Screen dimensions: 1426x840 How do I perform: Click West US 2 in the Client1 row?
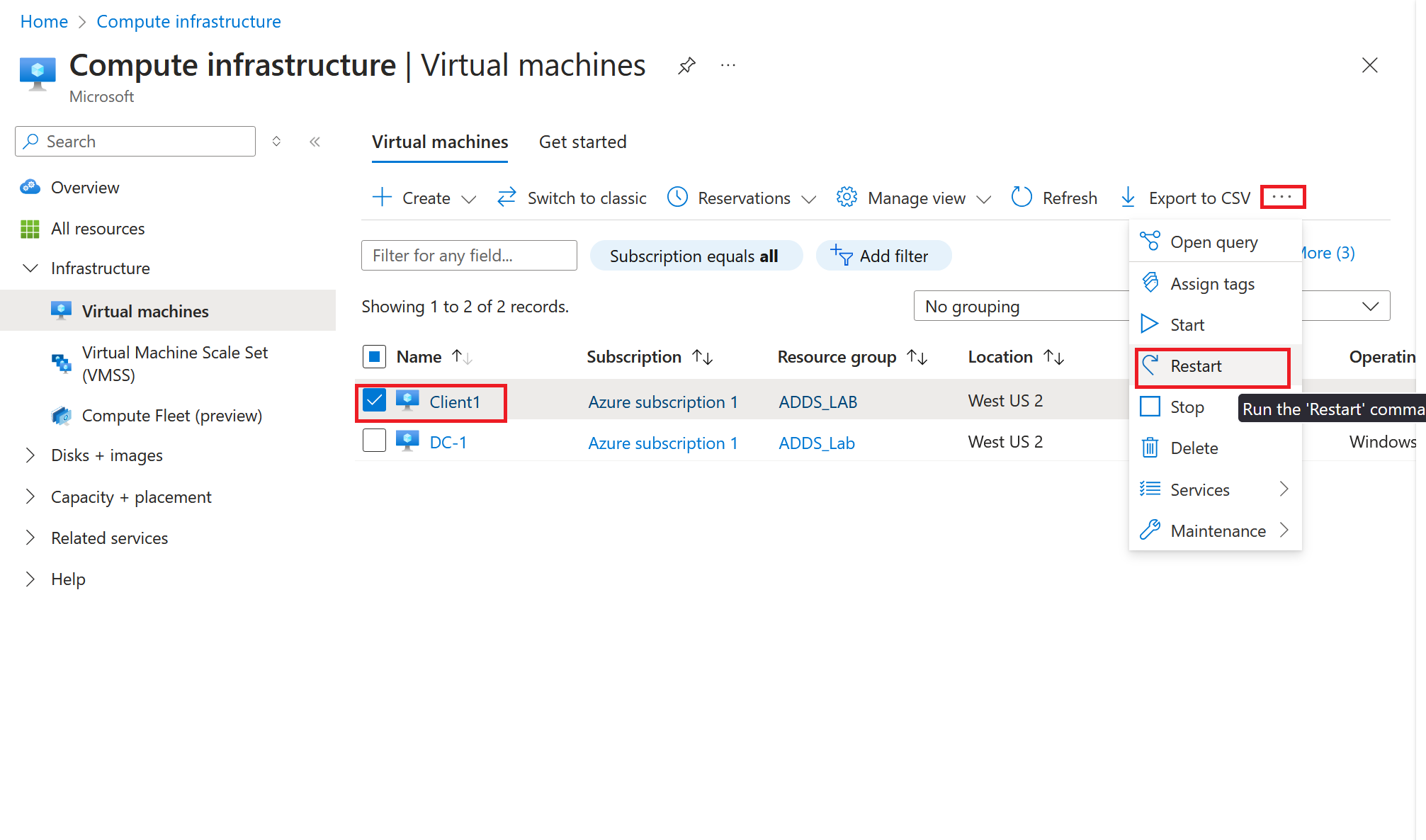(x=1005, y=401)
